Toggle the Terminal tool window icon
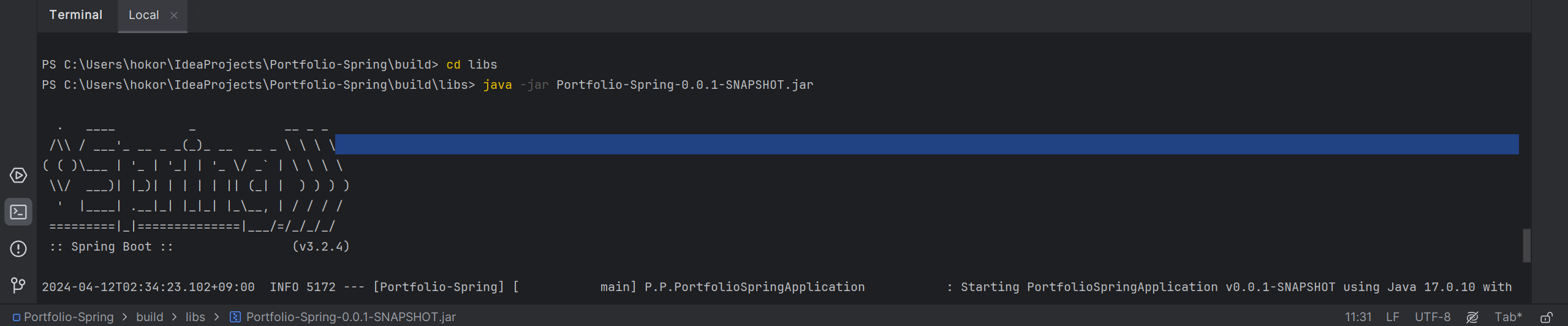This screenshot has height=326, width=1568. (18, 212)
